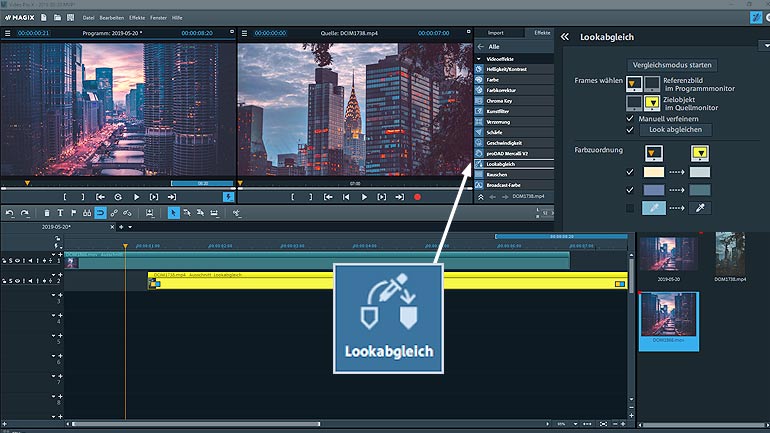Open the dropdown arrow next to tab plus
The image size is (770, 433).
130,227
